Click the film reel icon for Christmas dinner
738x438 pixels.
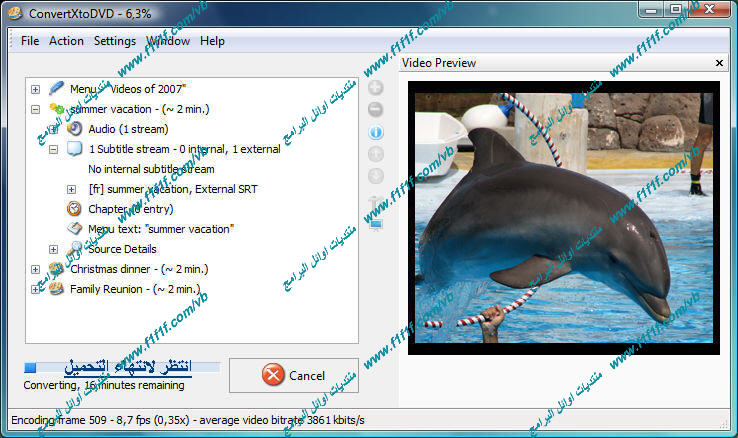point(56,269)
